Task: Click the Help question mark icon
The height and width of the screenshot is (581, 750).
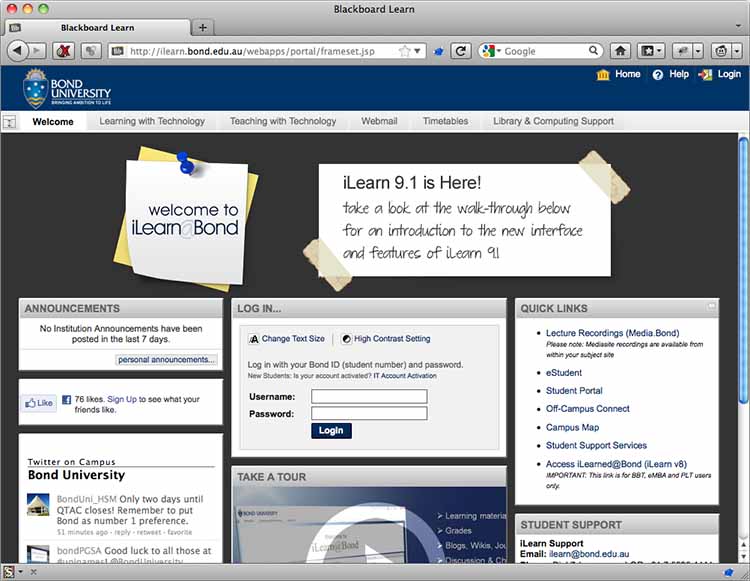Action: pyautogui.click(x=658, y=75)
